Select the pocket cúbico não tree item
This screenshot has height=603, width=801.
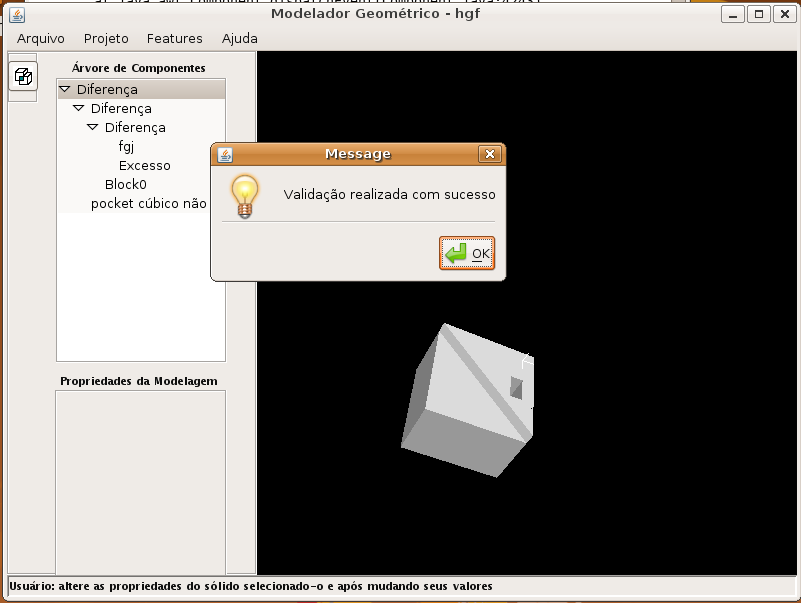click(148, 203)
